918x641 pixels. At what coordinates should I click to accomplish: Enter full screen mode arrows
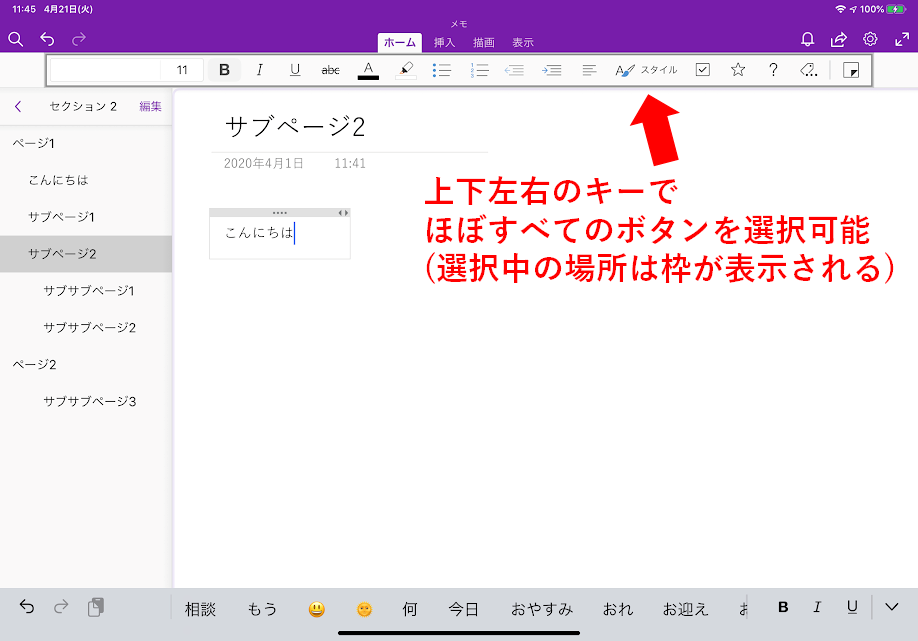point(902,39)
